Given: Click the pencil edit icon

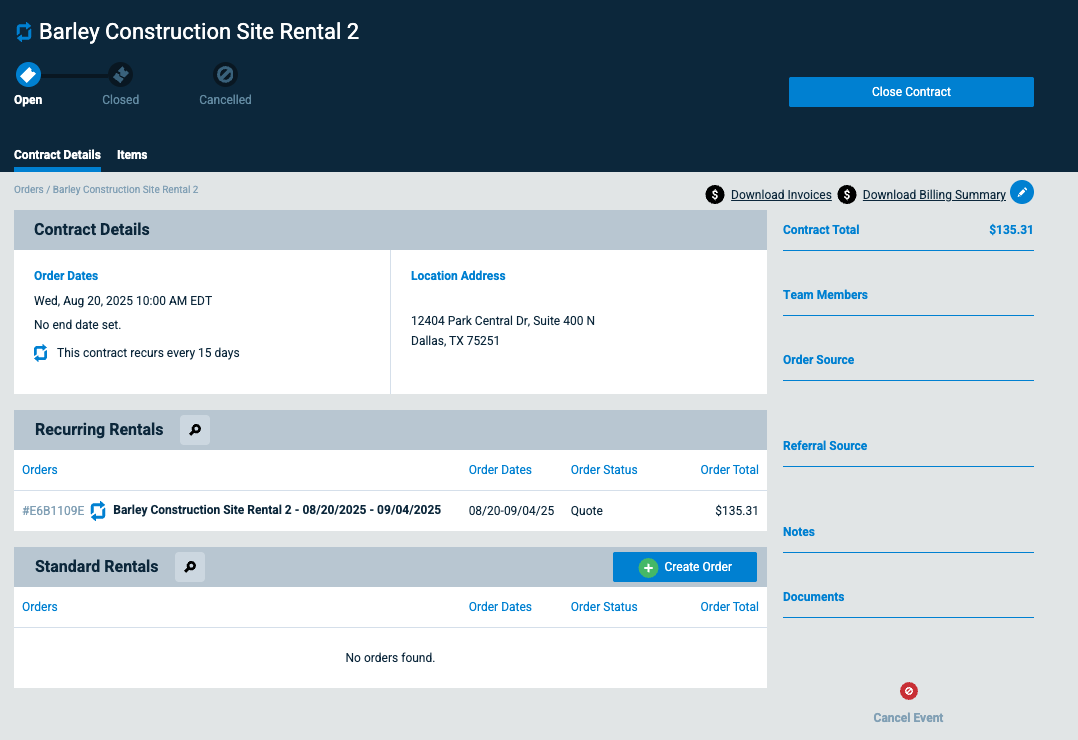Looking at the screenshot, I should click(x=1022, y=193).
